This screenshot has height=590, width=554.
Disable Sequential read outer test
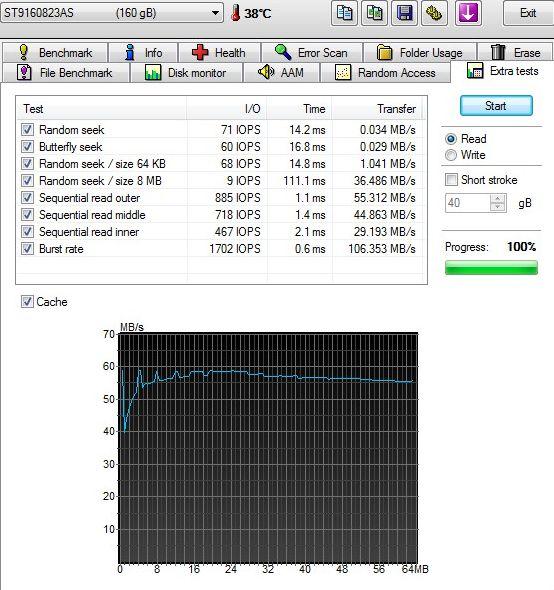tap(27, 198)
